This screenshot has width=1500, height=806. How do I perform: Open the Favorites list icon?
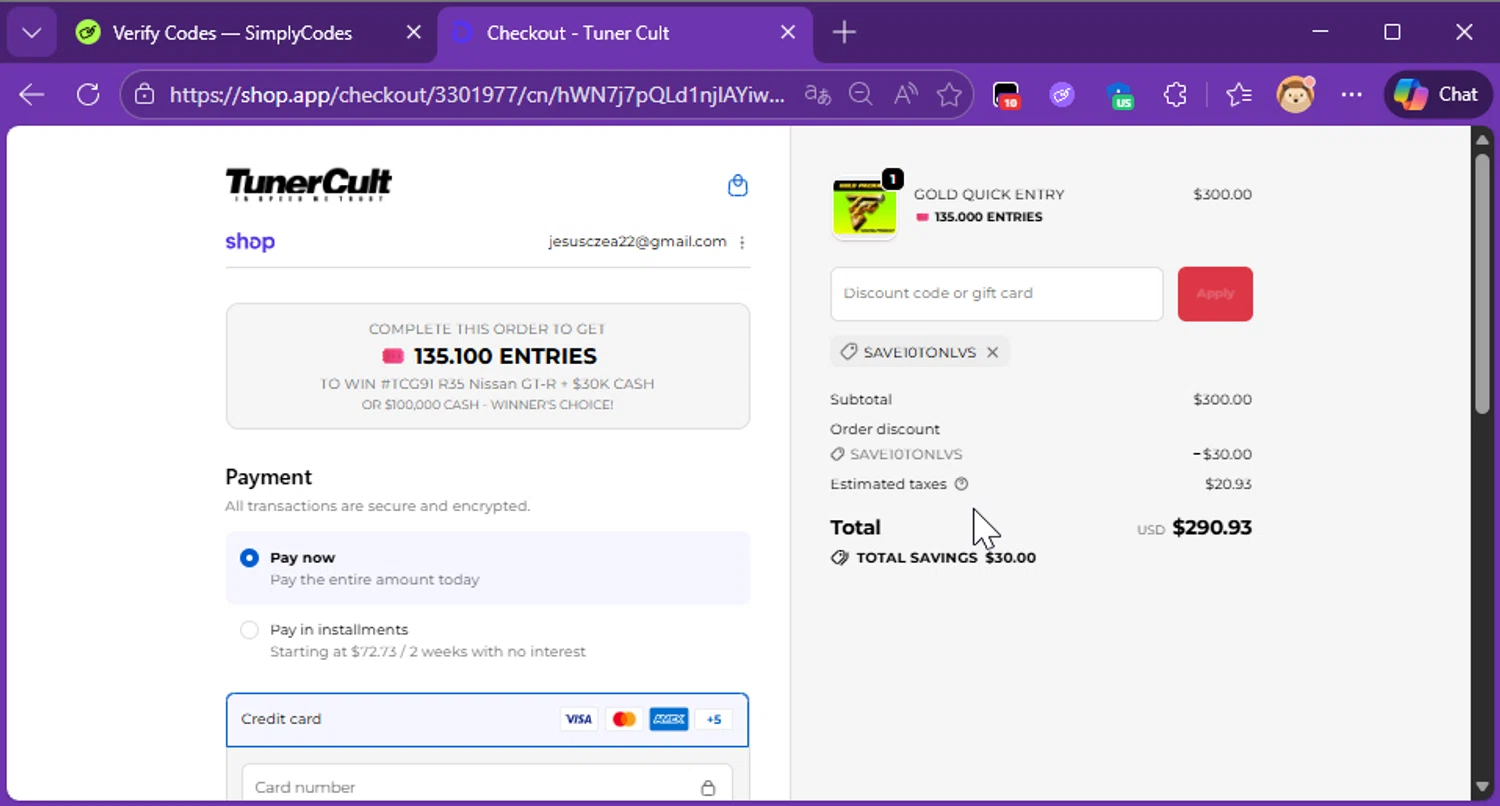(1239, 95)
